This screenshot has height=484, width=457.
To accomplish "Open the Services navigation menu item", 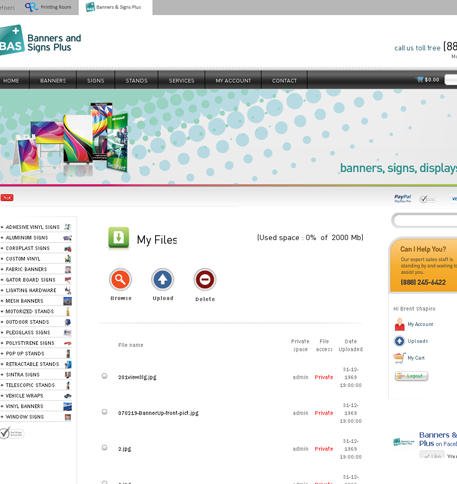I will pos(181,80).
